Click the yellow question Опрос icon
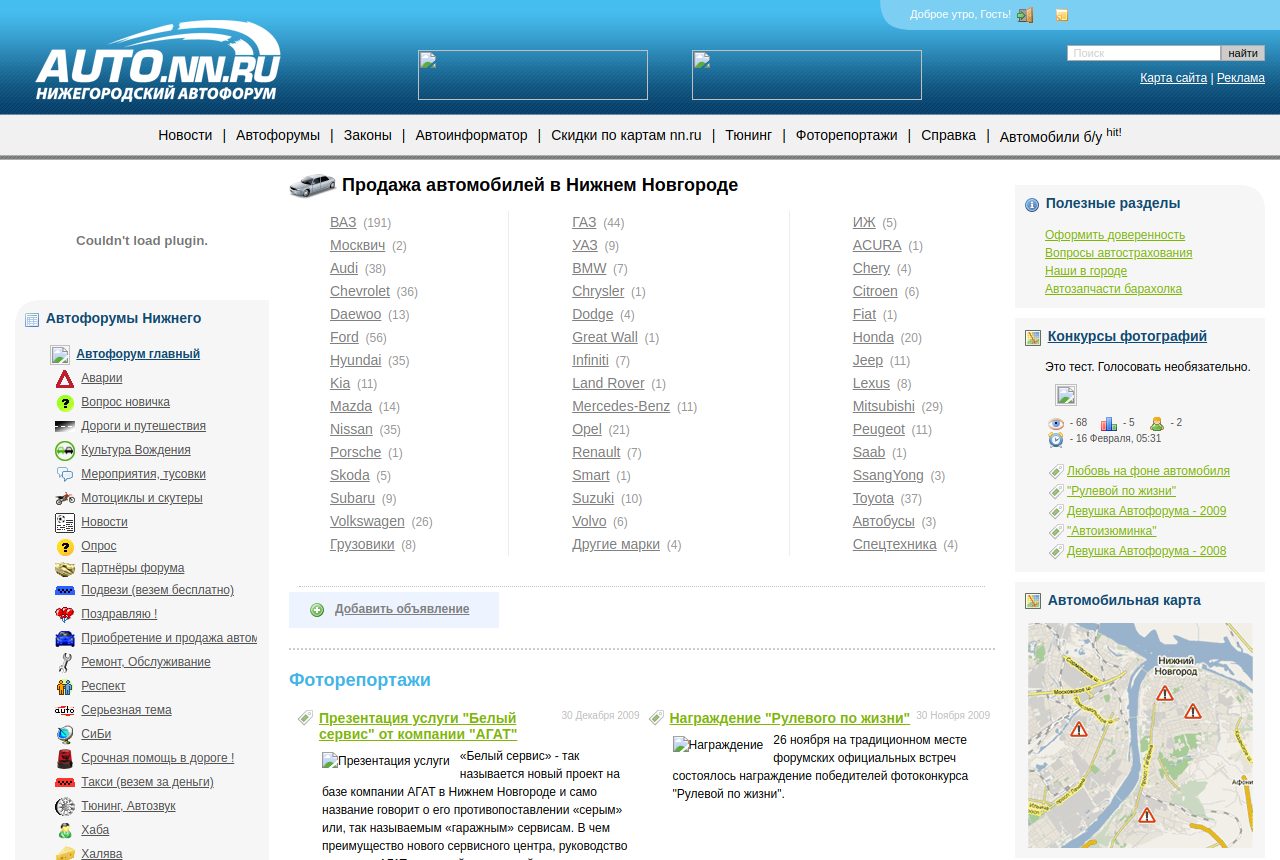 point(65,546)
